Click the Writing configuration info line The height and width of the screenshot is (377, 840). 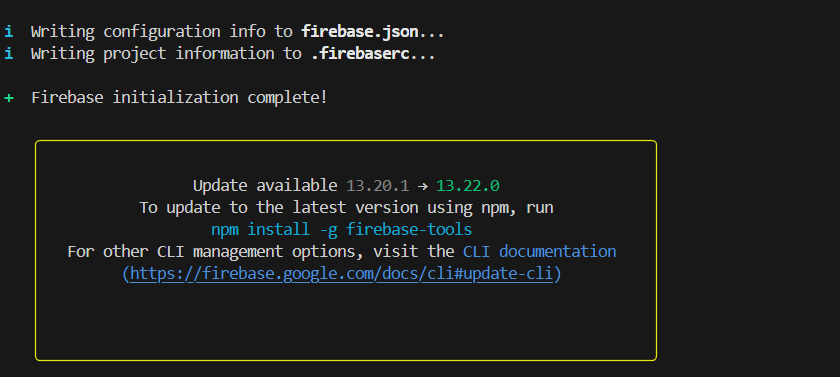coord(237,32)
